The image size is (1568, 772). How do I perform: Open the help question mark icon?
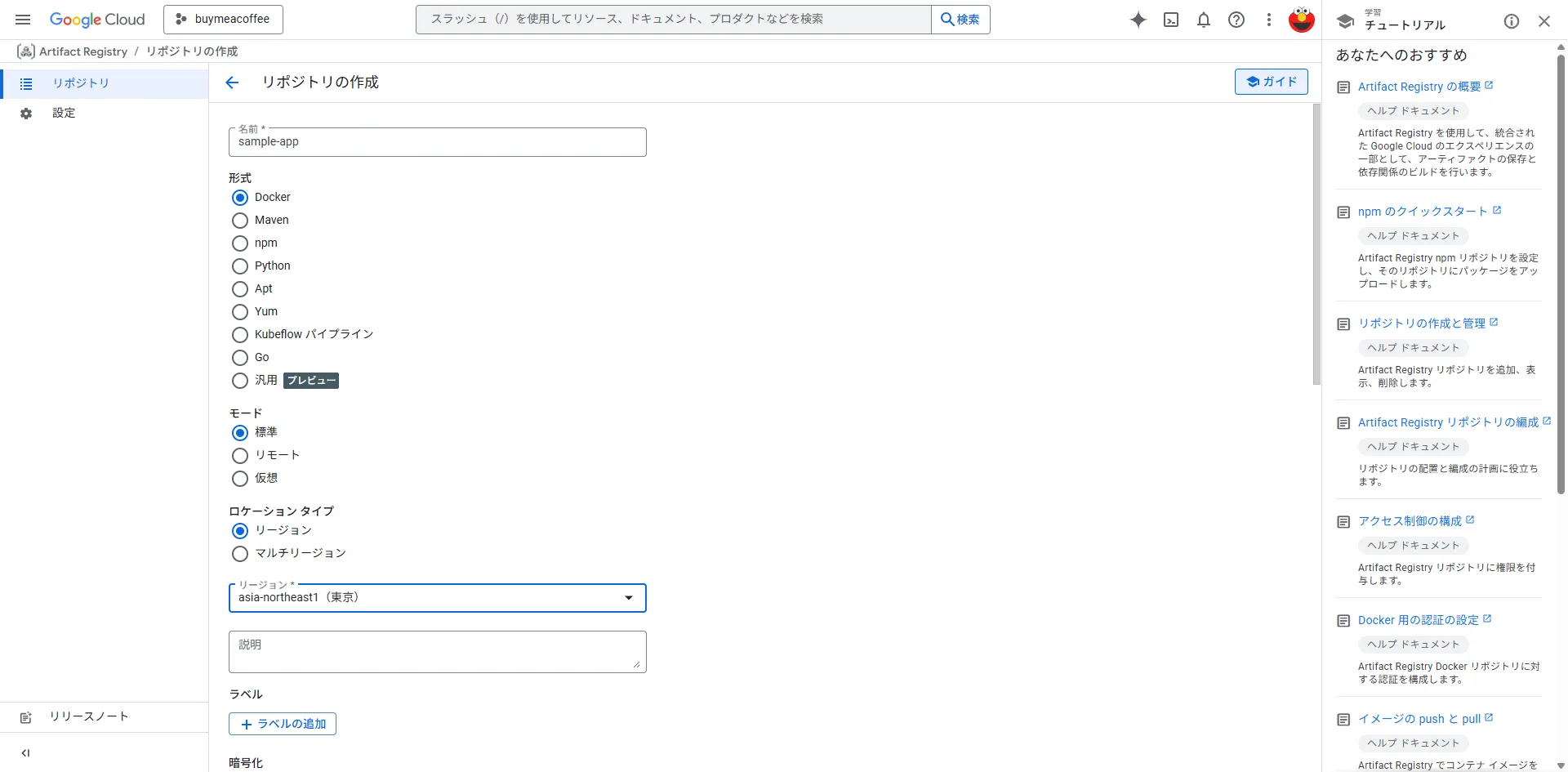tap(1236, 20)
